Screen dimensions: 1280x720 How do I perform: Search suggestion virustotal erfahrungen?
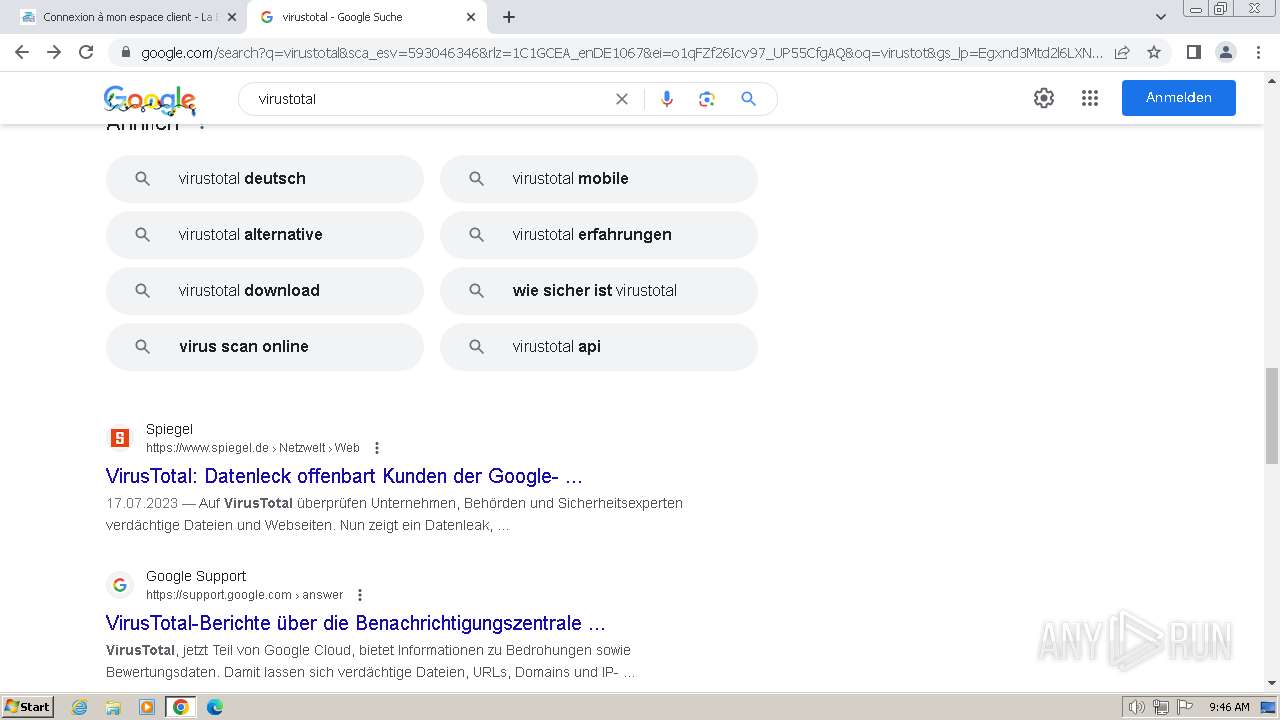pos(599,235)
